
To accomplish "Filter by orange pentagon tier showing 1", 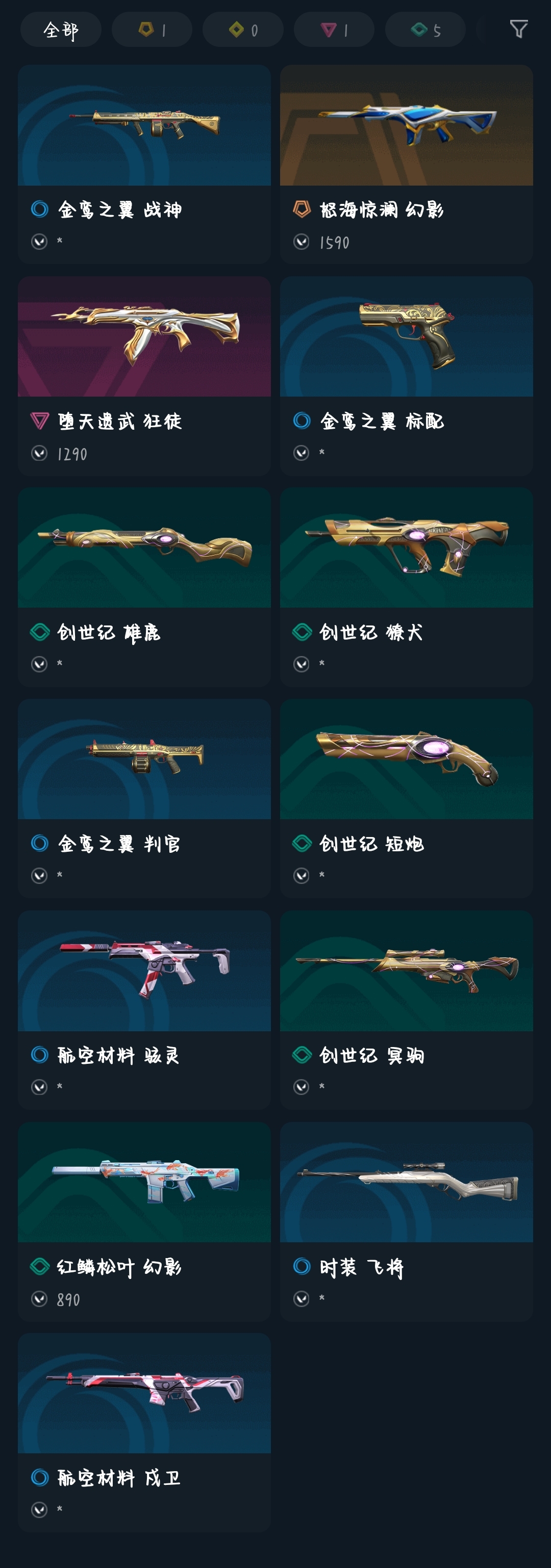I will click(x=152, y=29).
